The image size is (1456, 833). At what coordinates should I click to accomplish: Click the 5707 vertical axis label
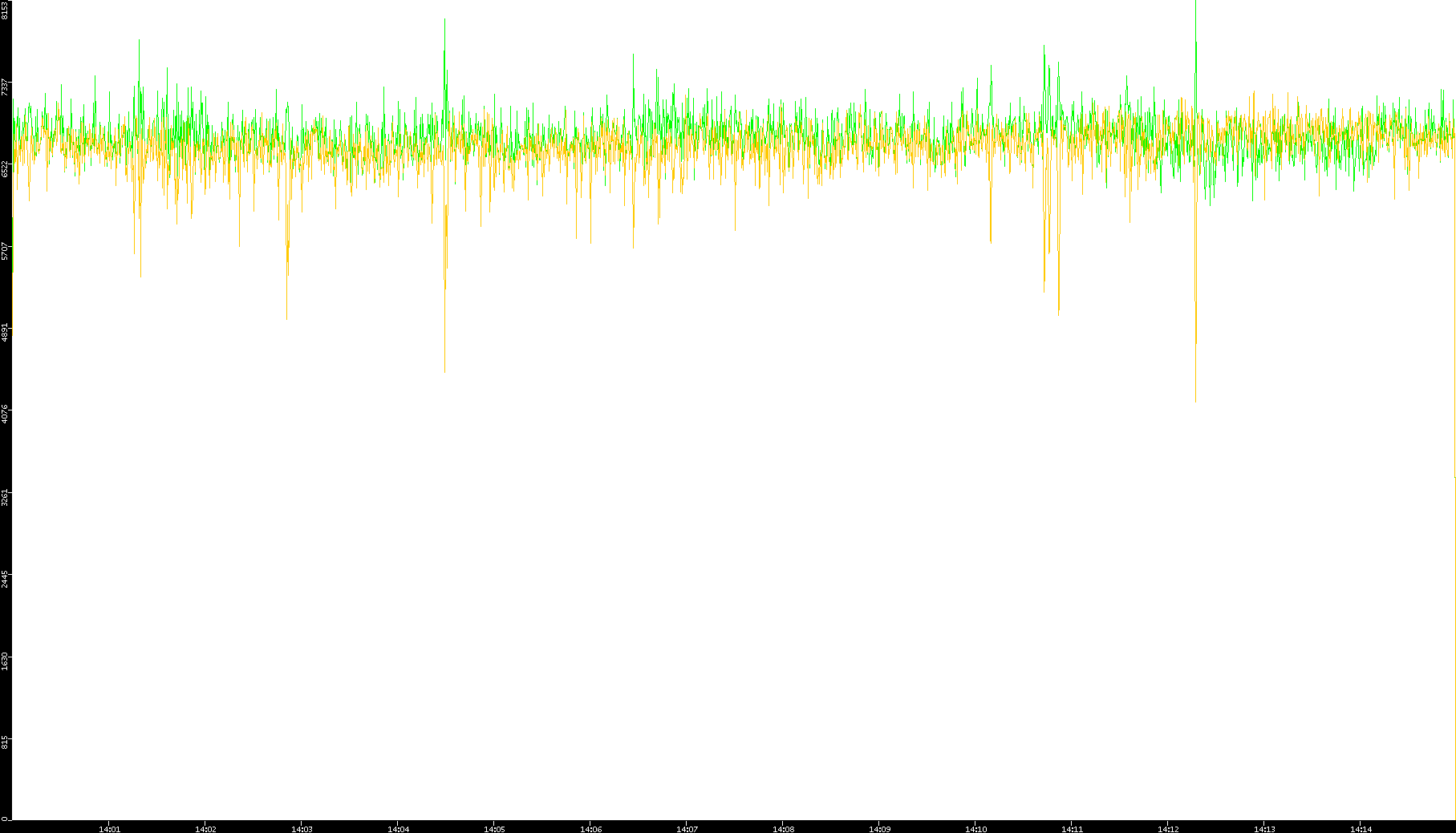tap(6, 251)
